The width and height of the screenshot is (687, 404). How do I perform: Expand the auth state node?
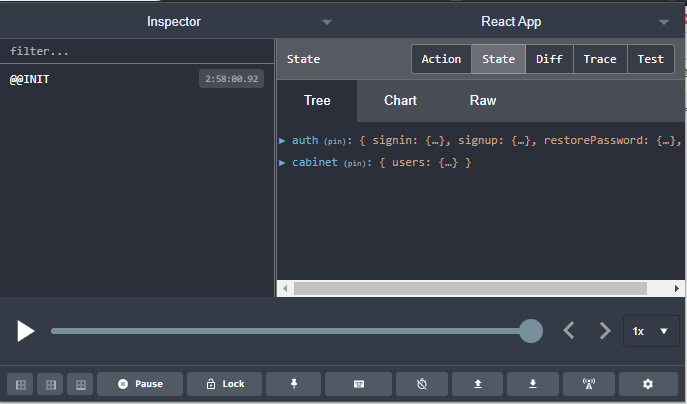[282, 141]
